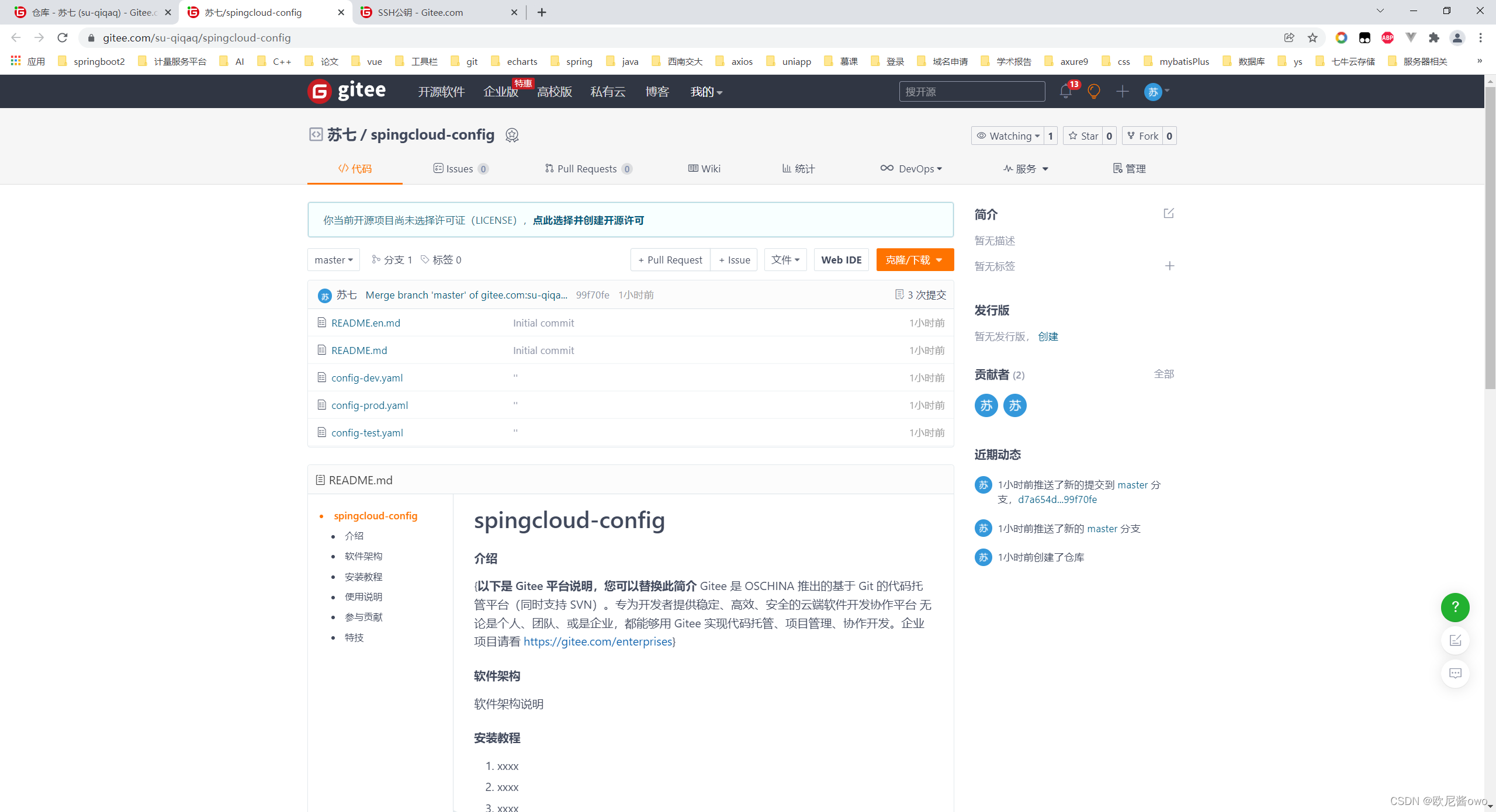Open the config-dev.yaml file
This screenshot has width=1496, height=812.
tap(366, 377)
